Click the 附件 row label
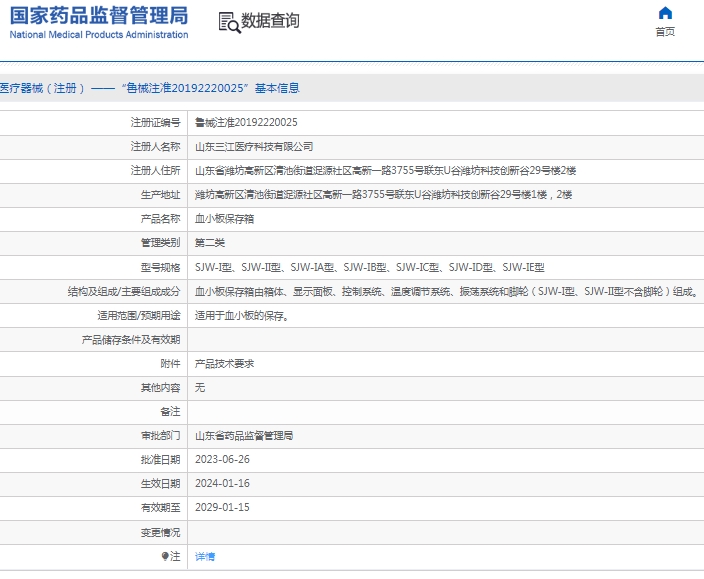 170,364
